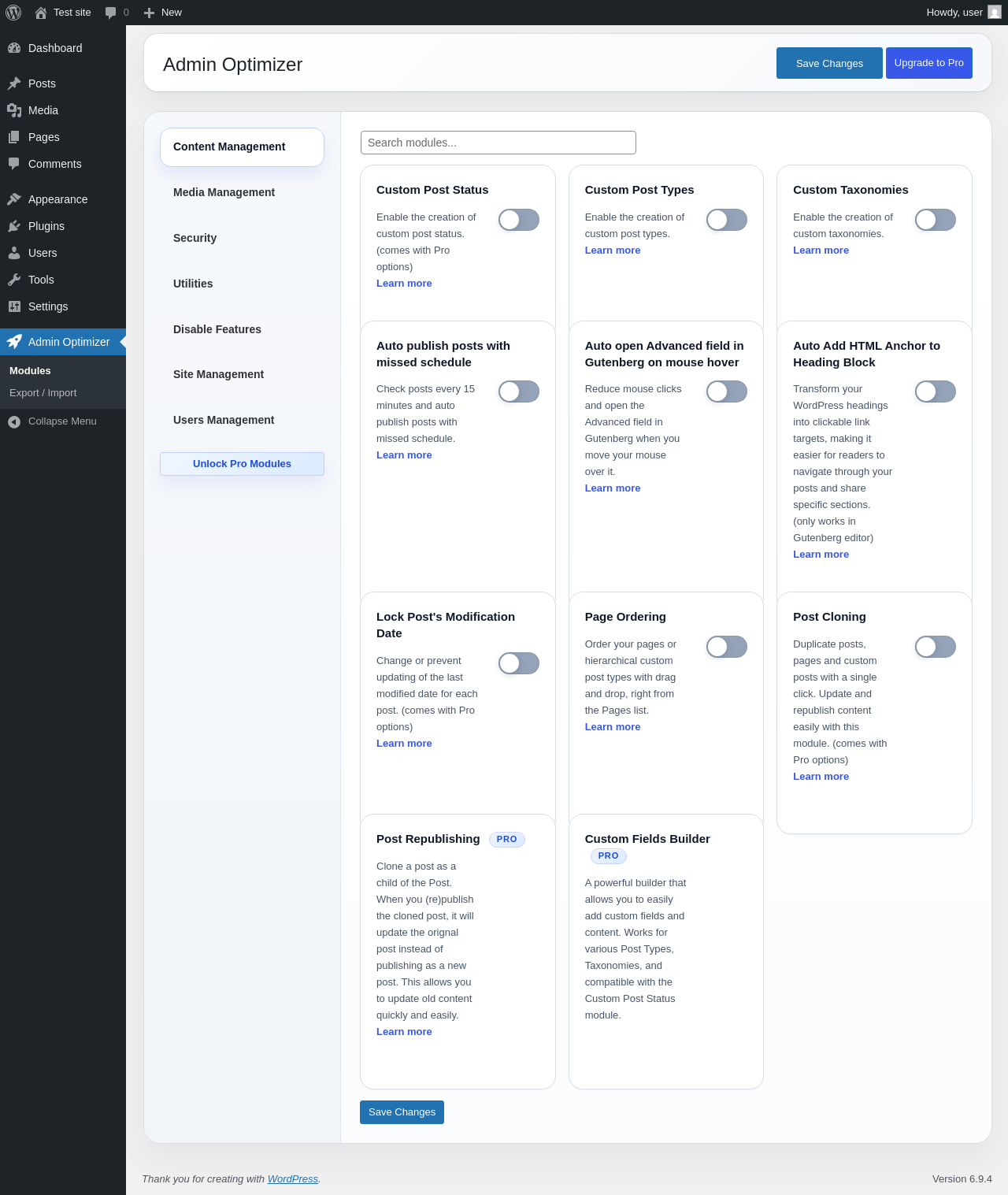Click the WordPress logo icon
Image resolution: width=1008 pixels, height=1195 pixels.
(13, 13)
